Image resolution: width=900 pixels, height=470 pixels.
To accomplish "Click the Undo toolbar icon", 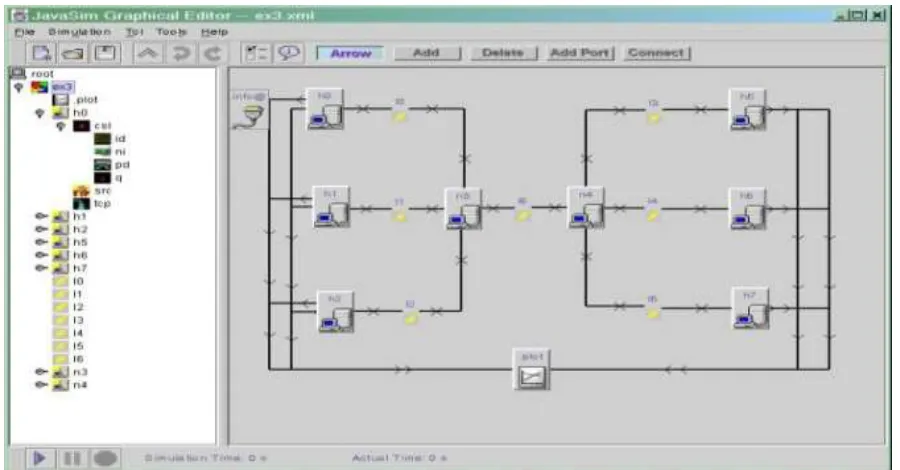I will coord(181,53).
